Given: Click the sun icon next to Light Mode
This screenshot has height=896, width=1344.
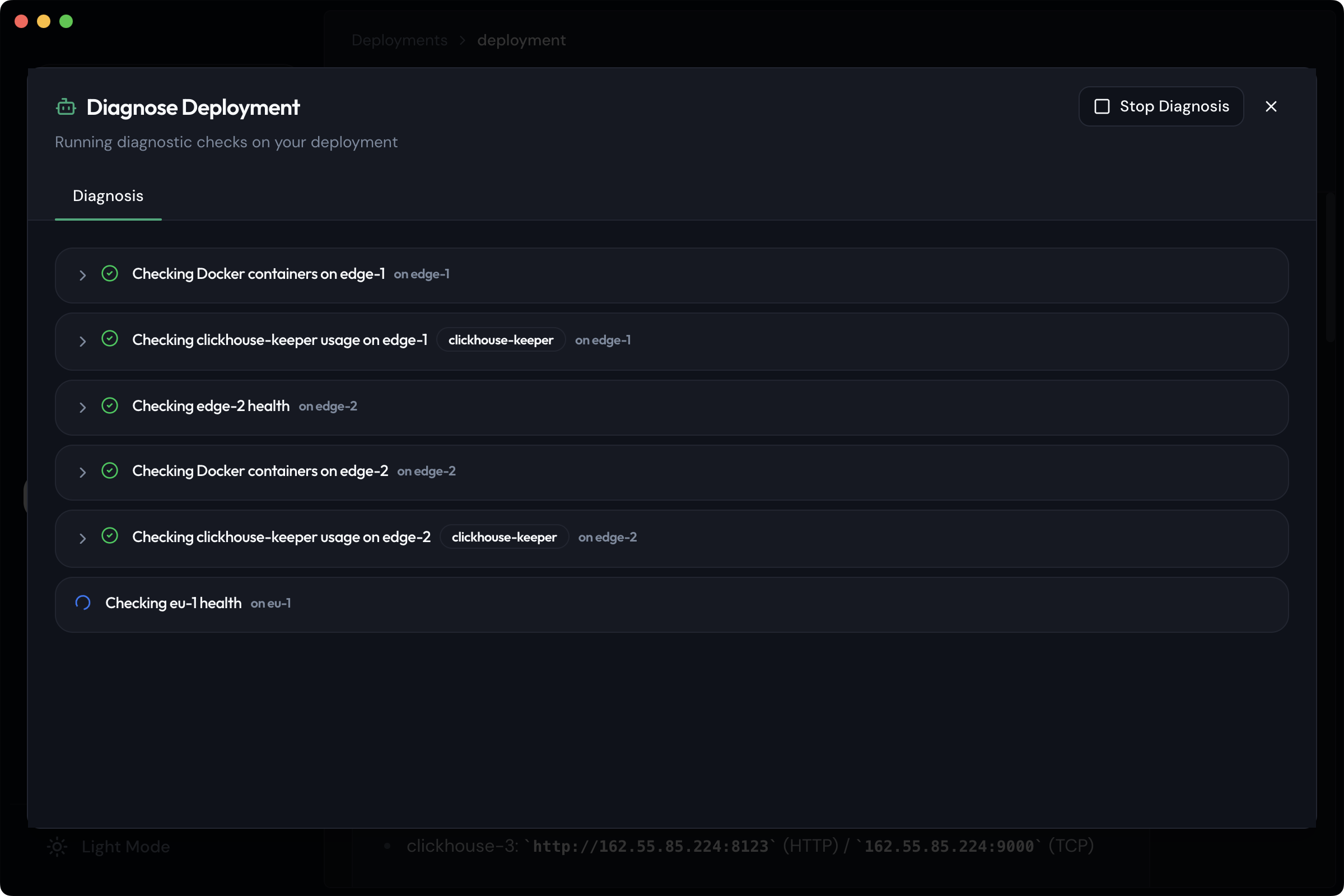Looking at the screenshot, I should tap(57, 847).
